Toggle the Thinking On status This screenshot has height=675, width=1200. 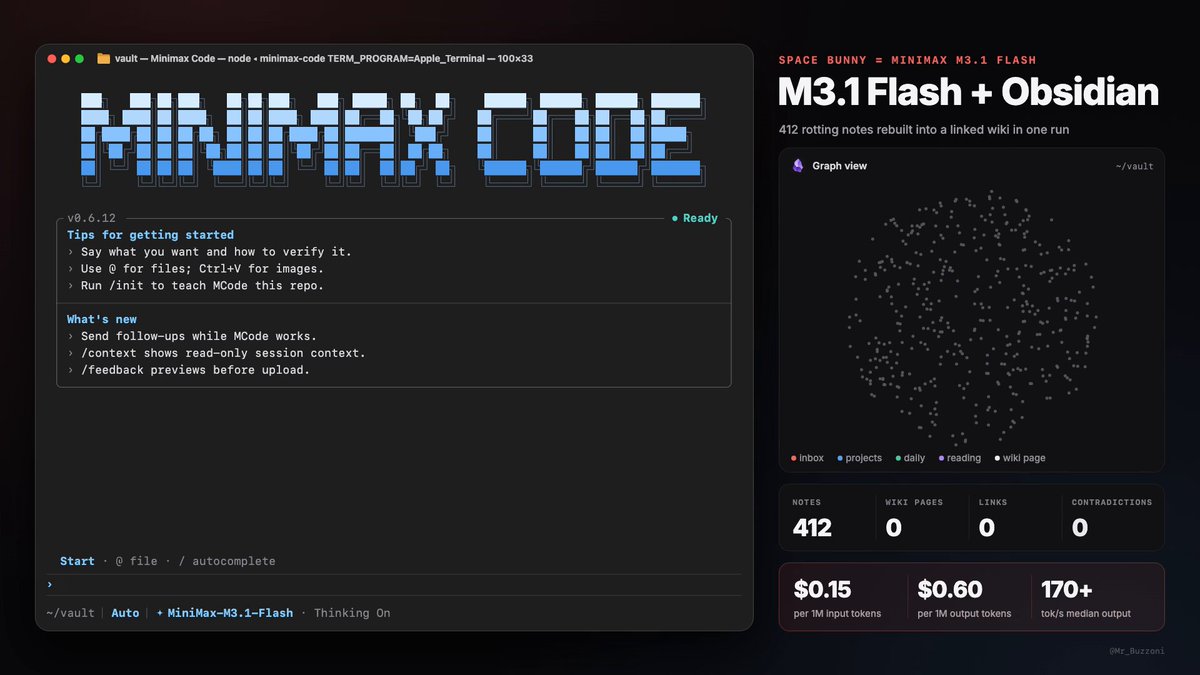352,613
